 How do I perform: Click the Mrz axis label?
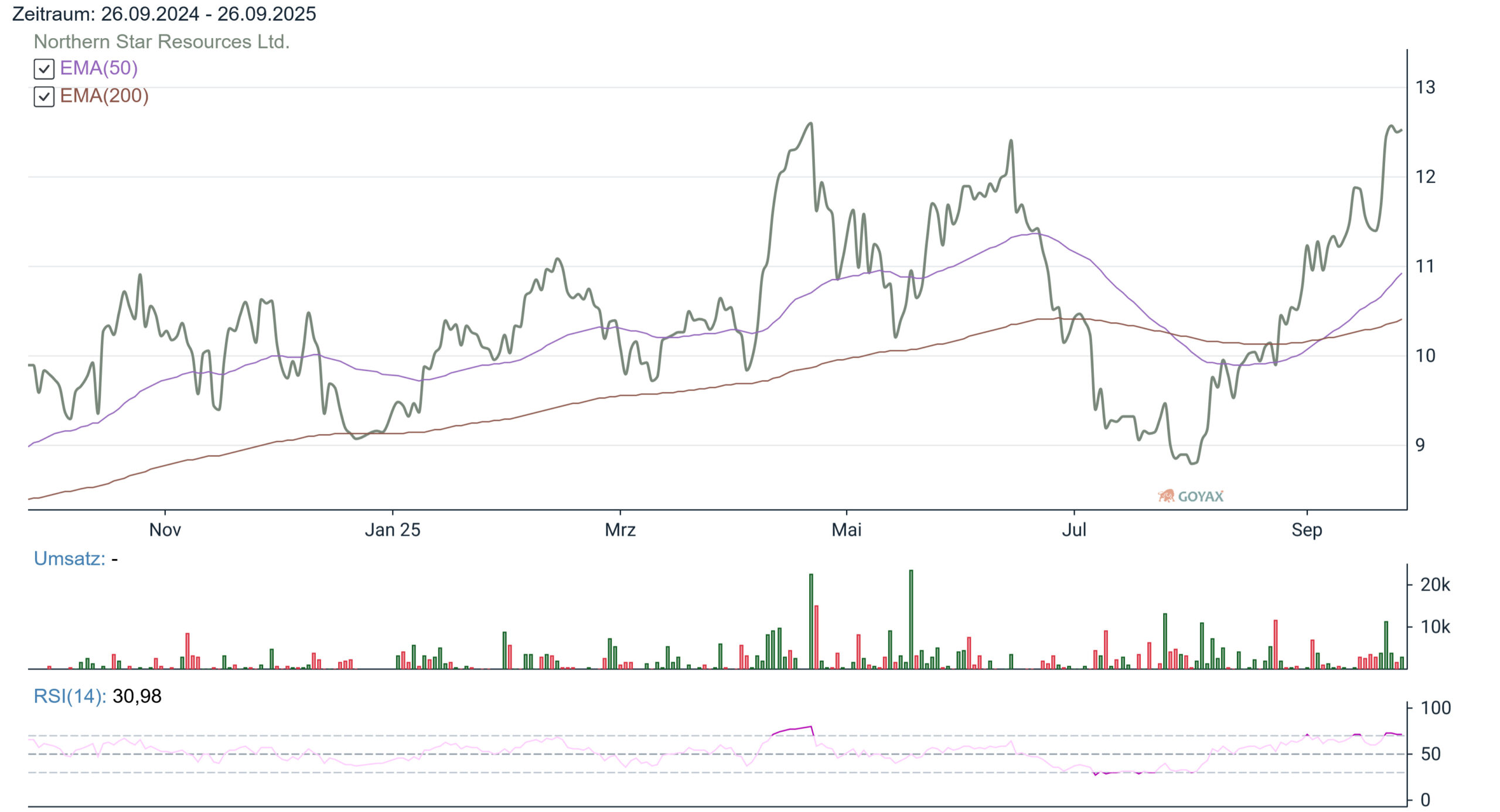[x=621, y=530]
